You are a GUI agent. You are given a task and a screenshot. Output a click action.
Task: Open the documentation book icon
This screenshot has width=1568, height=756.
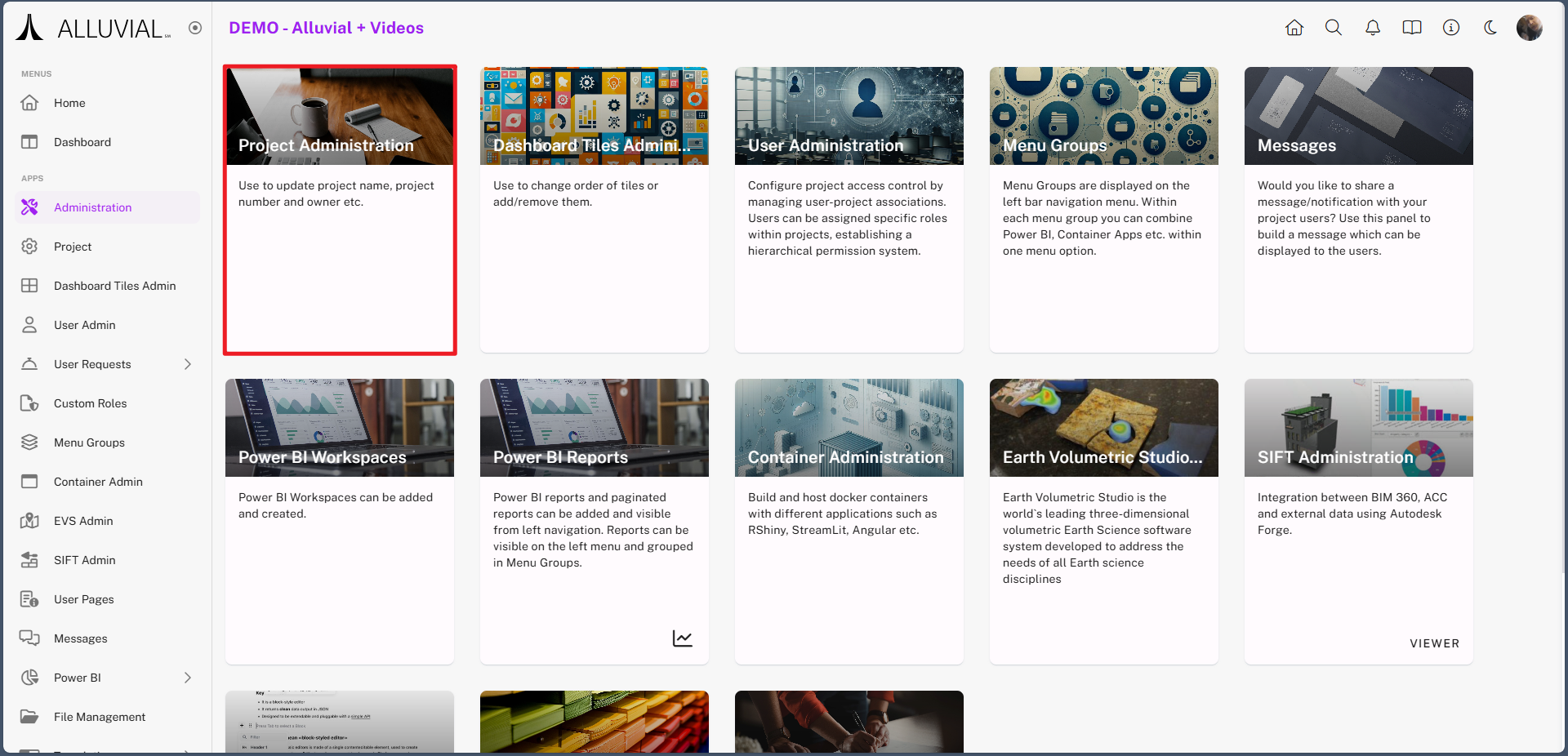pyautogui.click(x=1412, y=28)
